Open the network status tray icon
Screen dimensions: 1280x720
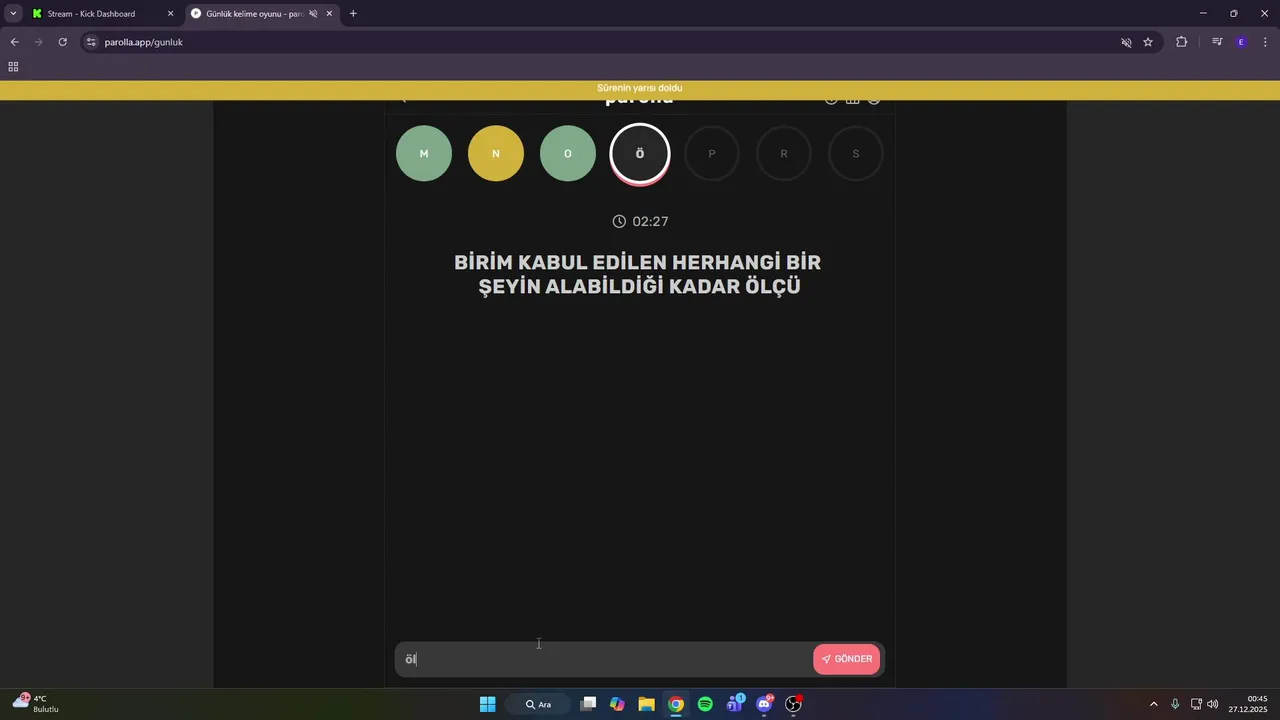click(x=1196, y=704)
